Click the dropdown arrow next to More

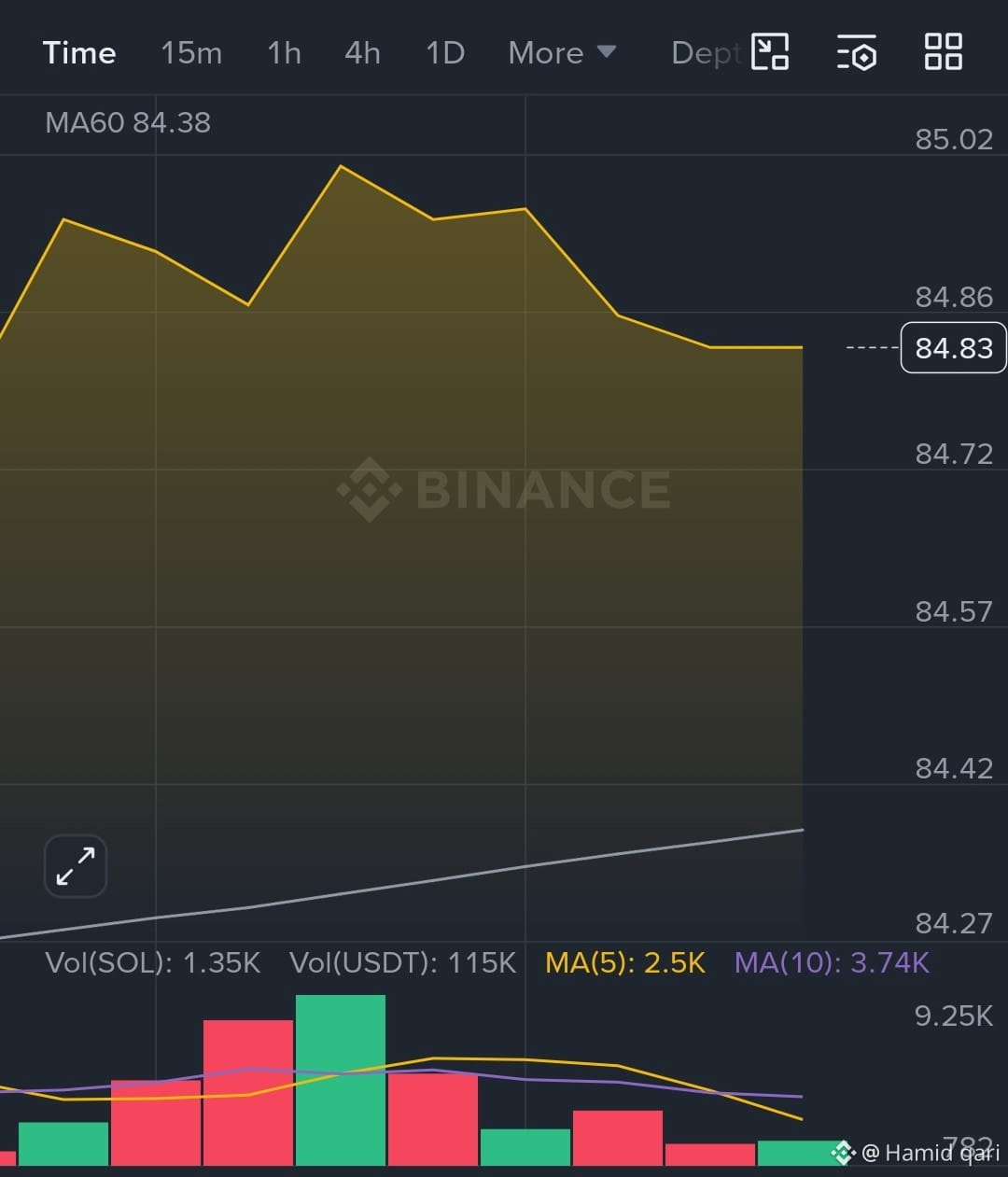607,51
